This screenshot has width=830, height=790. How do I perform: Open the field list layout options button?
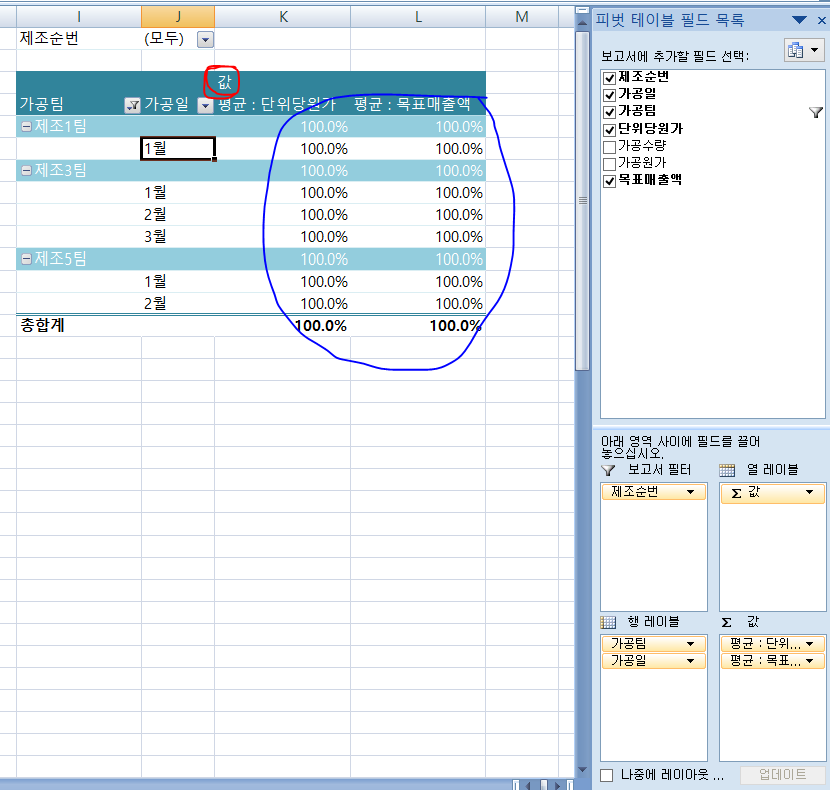(804, 51)
